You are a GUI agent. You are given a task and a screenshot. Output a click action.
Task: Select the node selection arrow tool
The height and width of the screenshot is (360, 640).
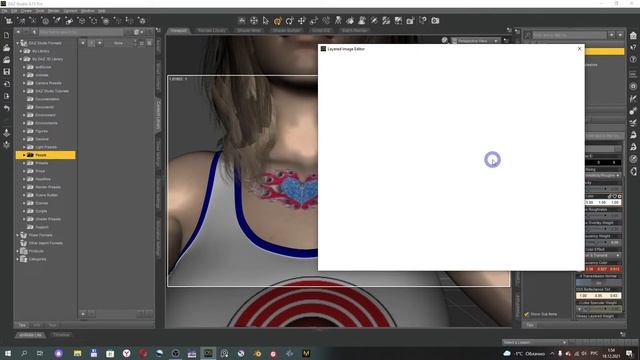(x=266, y=20)
